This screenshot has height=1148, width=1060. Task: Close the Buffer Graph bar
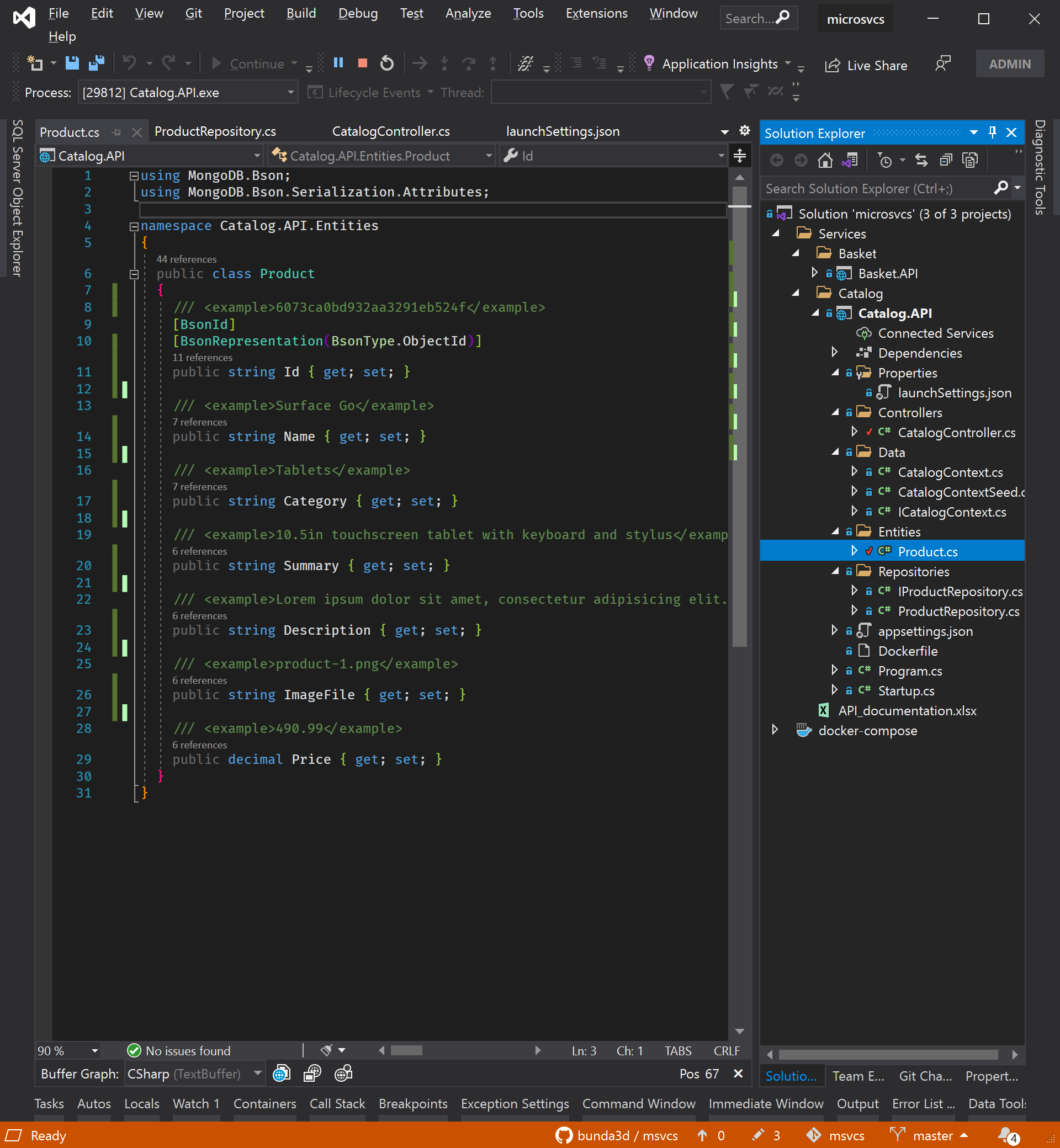(x=738, y=1073)
